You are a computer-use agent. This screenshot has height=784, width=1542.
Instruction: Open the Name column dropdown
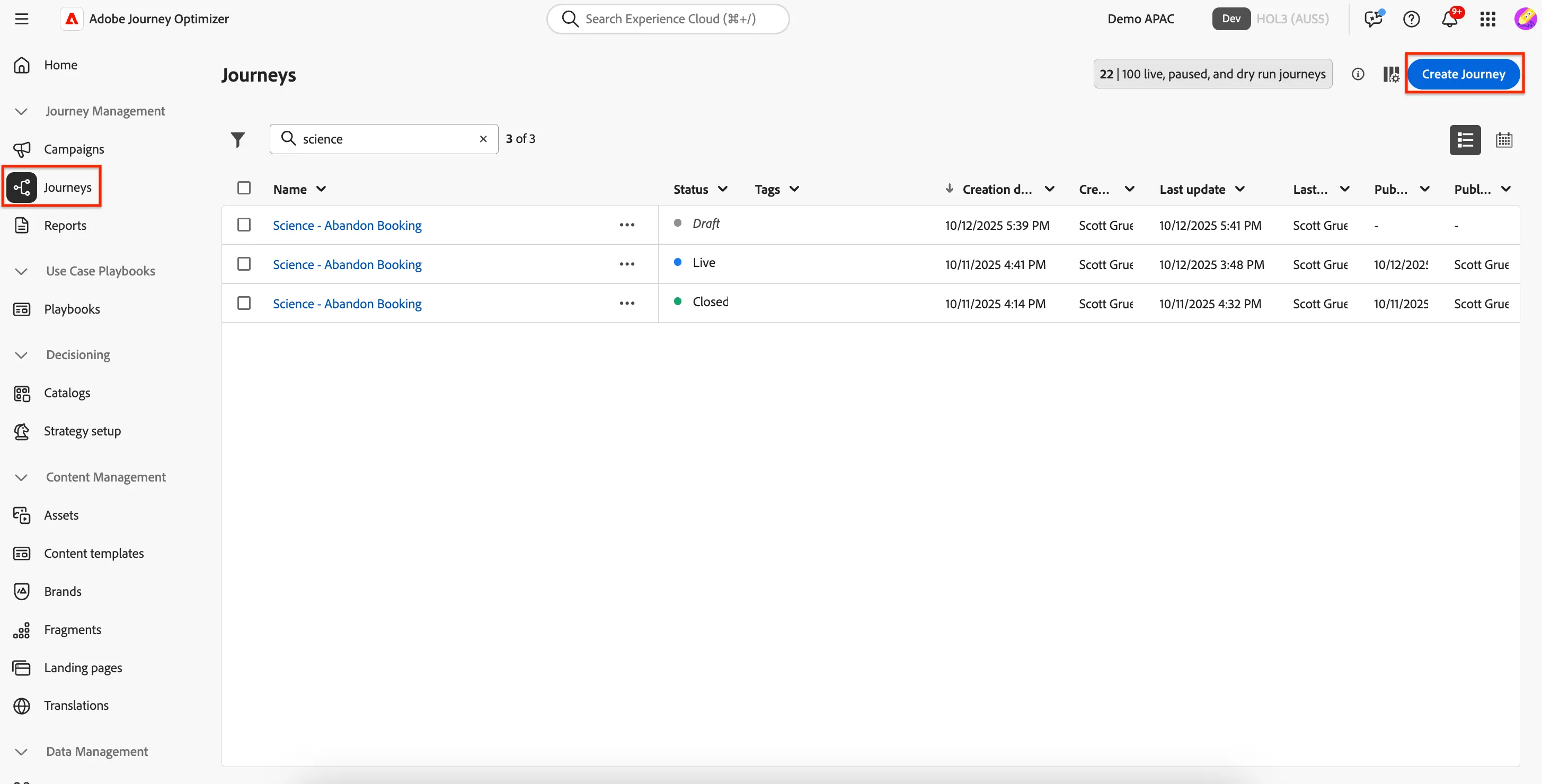(x=321, y=189)
